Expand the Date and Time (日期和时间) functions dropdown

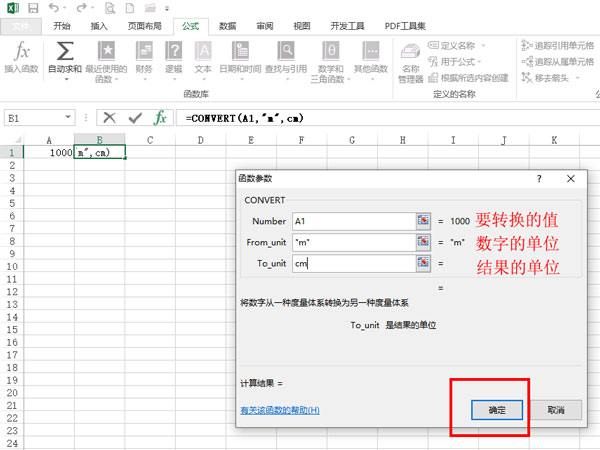click(x=239, y=57)
